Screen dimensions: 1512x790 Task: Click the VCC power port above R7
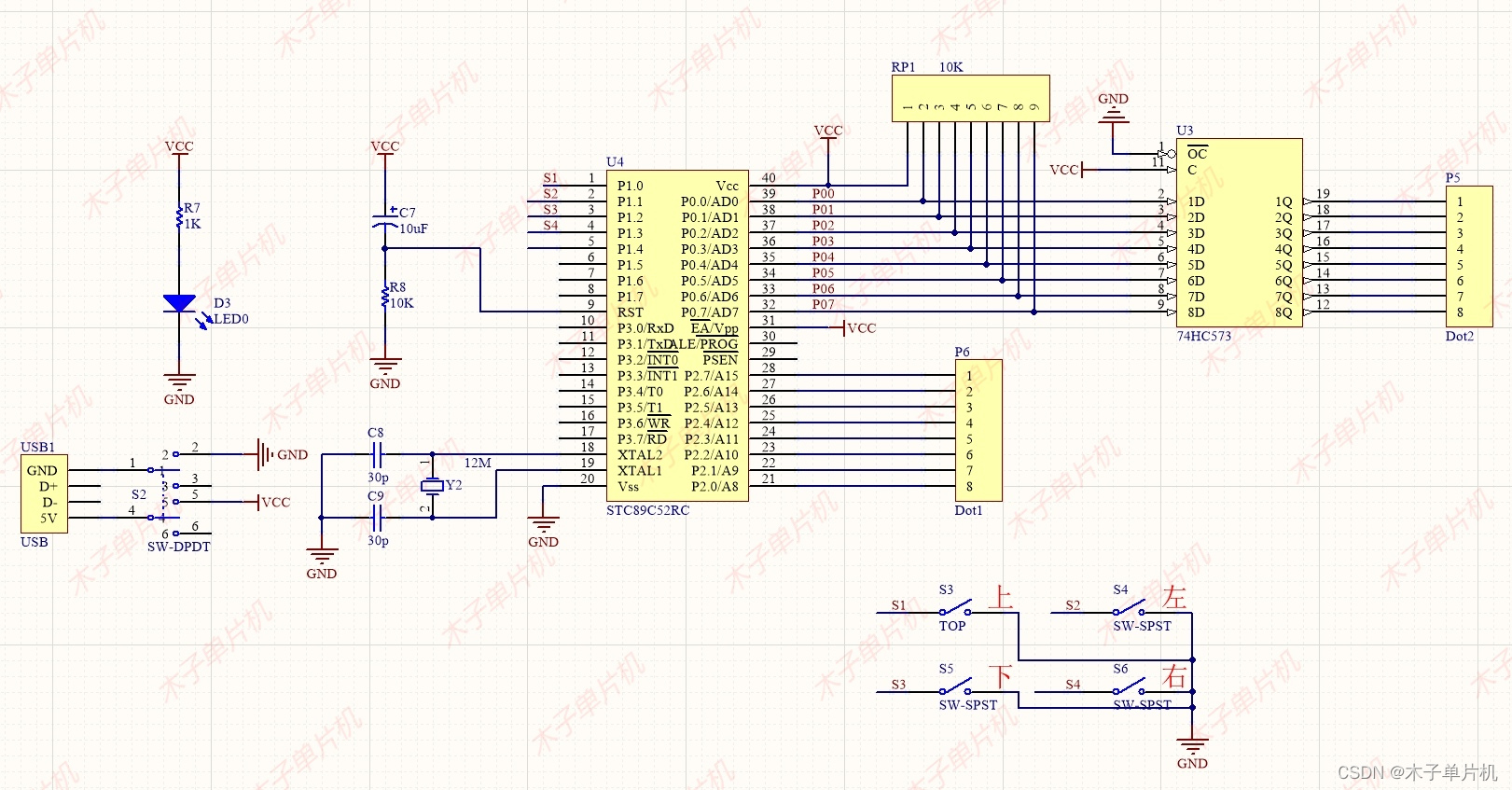pos(179,147)
